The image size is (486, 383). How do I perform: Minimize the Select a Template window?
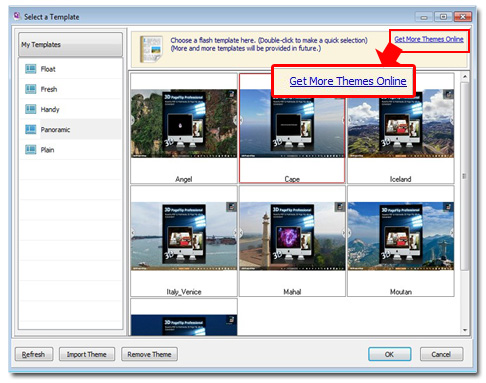(424, 17)
